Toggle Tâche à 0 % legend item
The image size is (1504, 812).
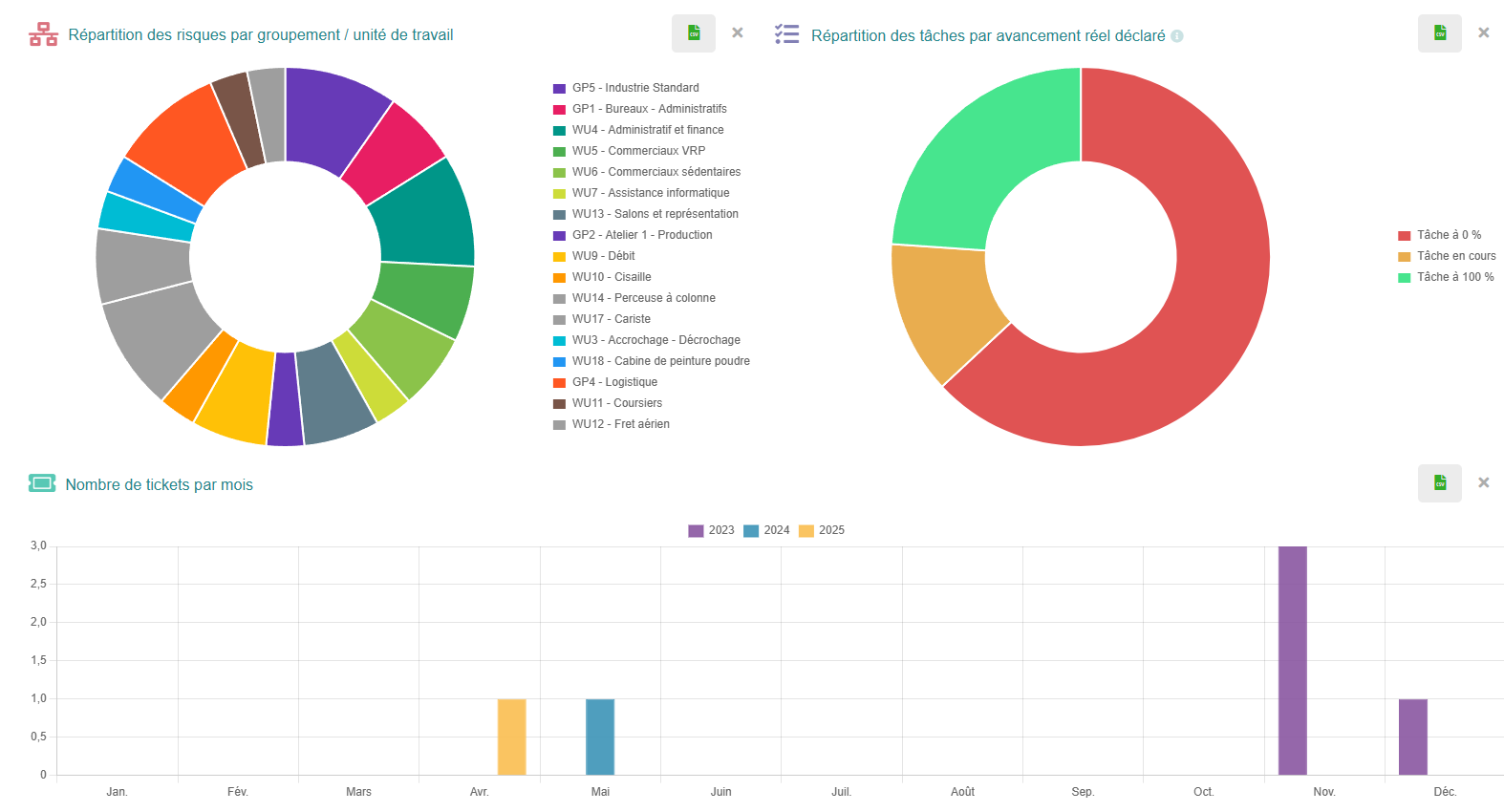pyautogui.click(x=1440, y=235)
